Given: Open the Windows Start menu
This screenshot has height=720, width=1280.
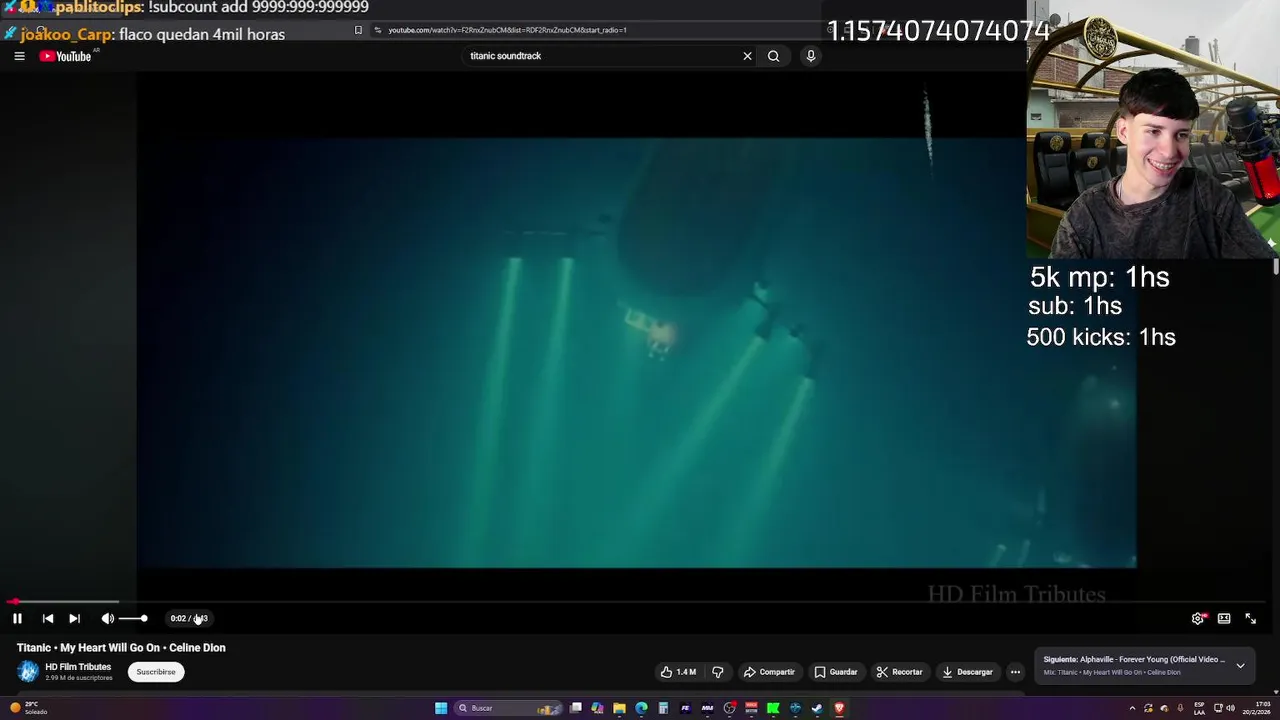Looking at the screenshot, I should (441, 708).
